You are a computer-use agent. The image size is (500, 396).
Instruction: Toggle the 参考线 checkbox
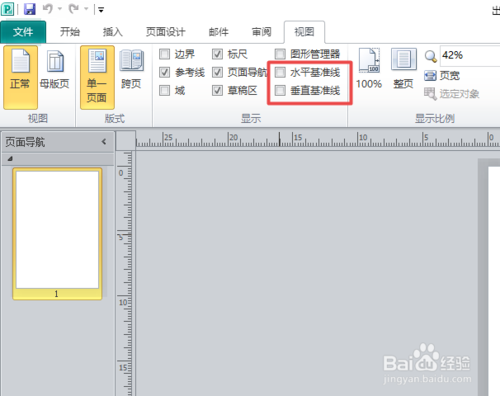(x=164, y=72)
